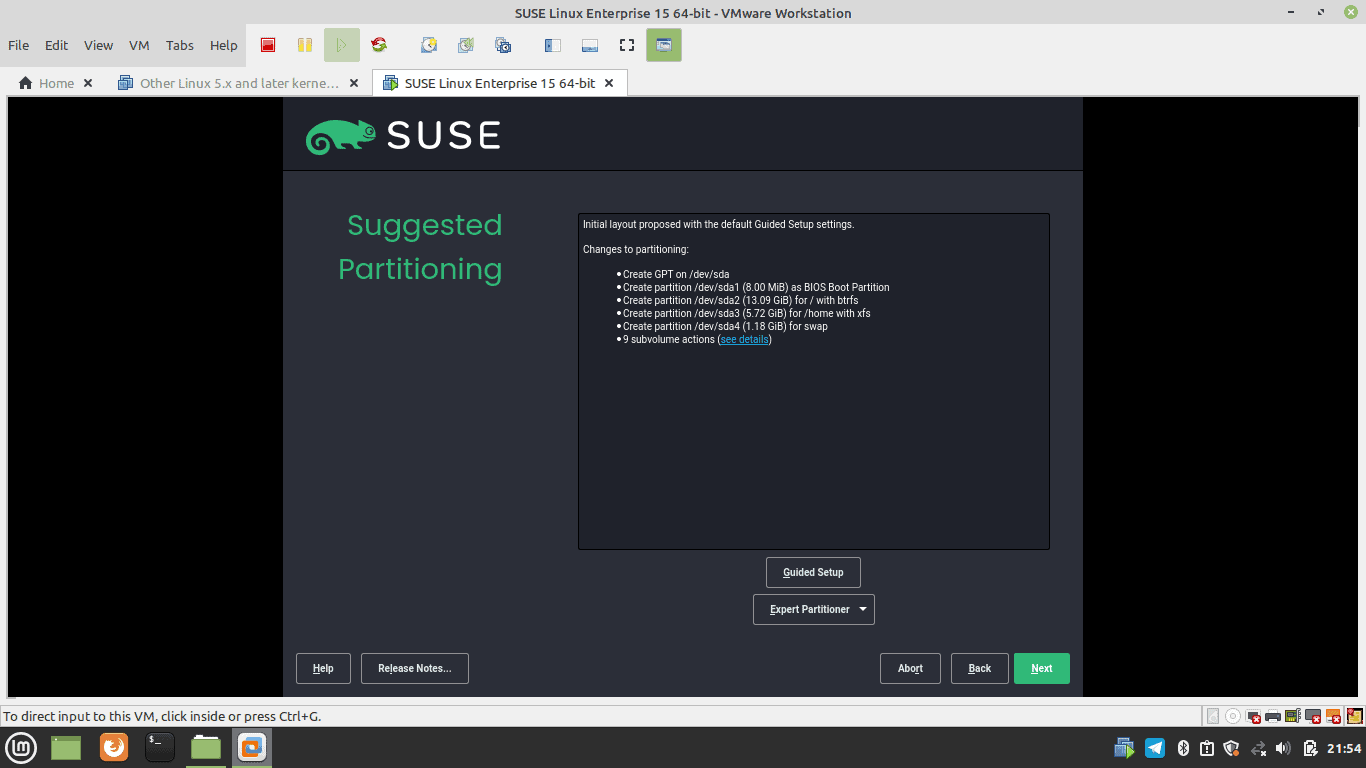Click the shield security tray icon
This screenshot has width=1366, height=768.
pyautogui.click(x=1231, y=748)
